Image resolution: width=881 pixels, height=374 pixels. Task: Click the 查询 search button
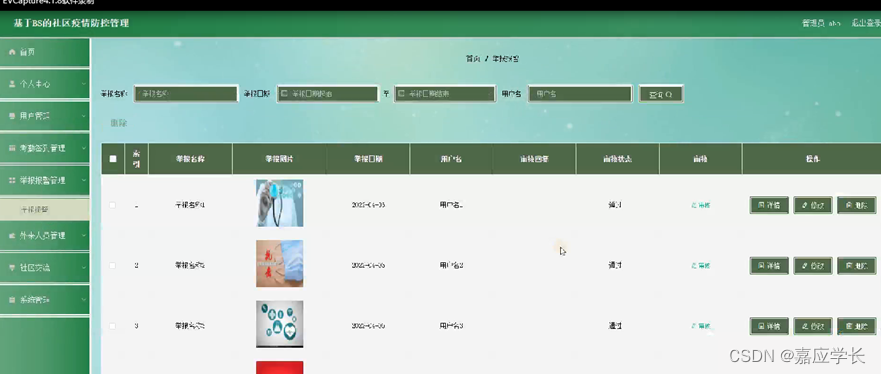661,94
